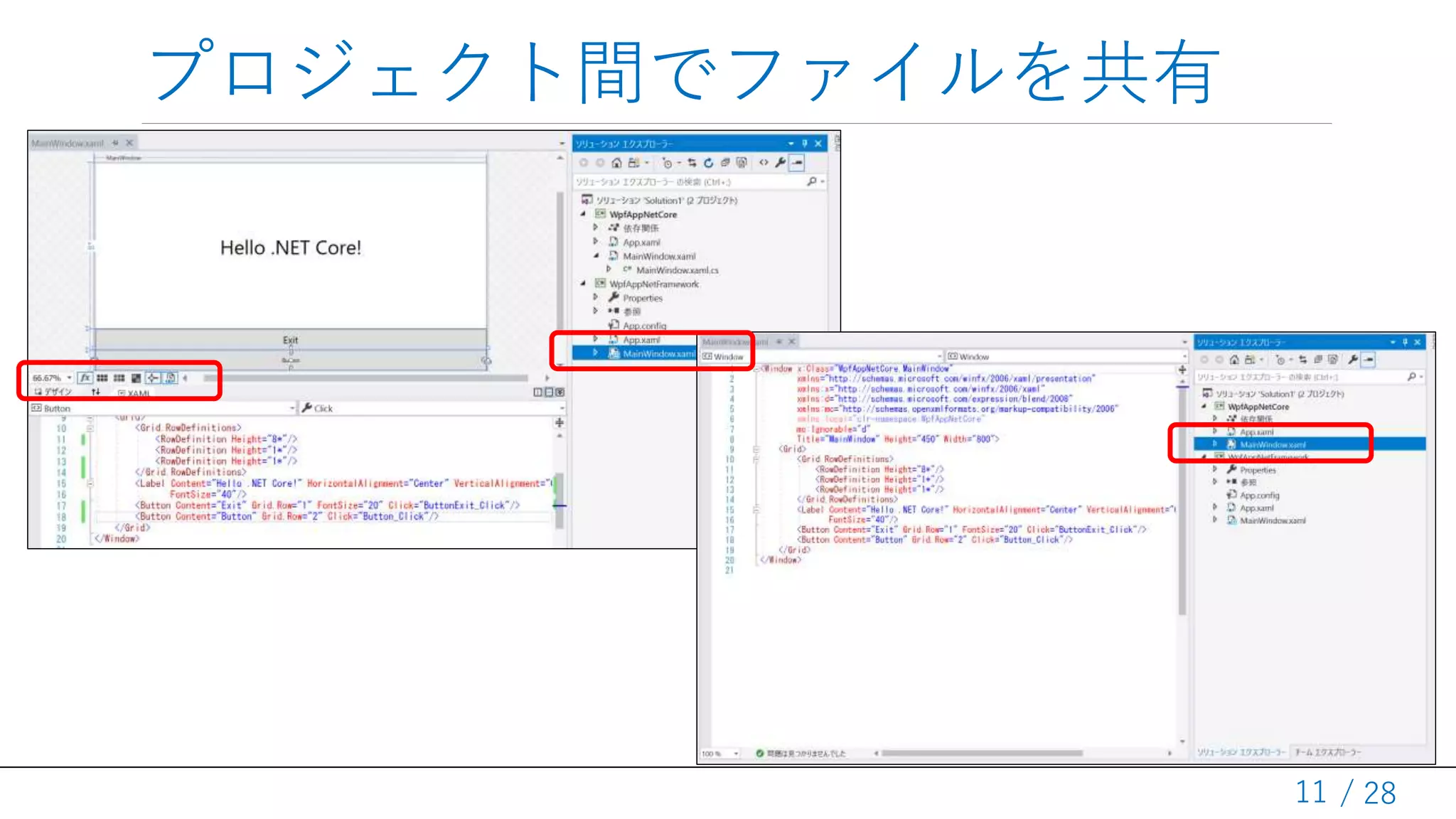Collapse WpfAppNetFramework project in left Solution Explorer
1456x819 pixels.
point(583,284)
